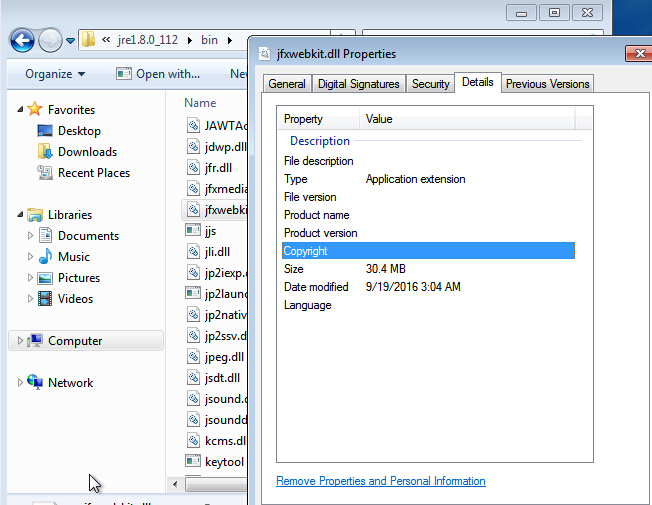
Task: Click the jli.dll file icon
Action: [194, 252]
